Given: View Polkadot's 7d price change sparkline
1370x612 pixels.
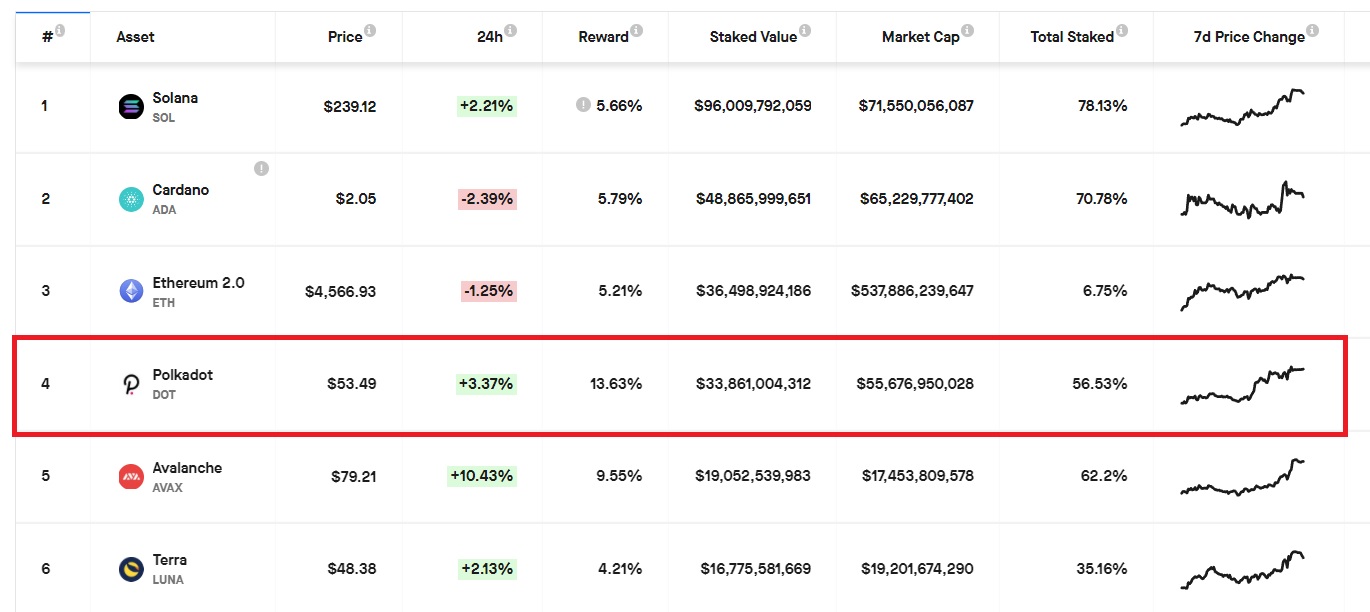Looking at the screenshot, I should [1243, 385].
